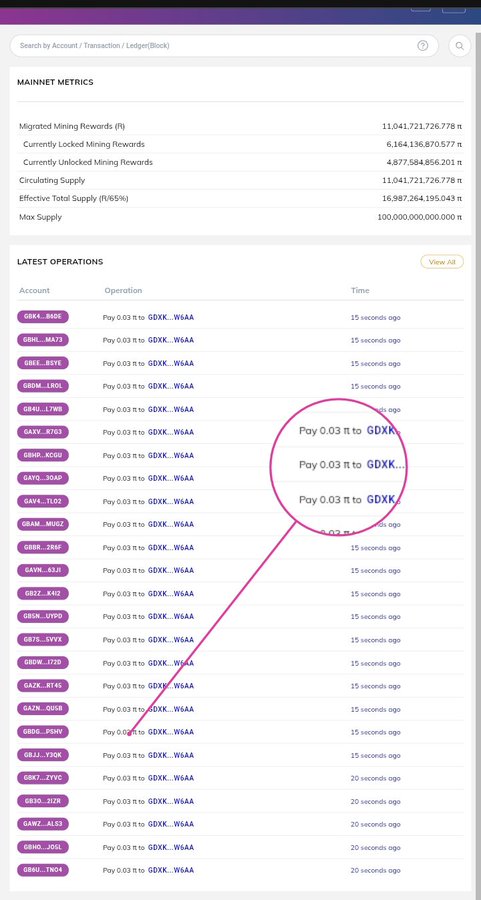
Task: Open GDXK...W6AA recipient in GBSN...UYPD row
Action: pyautogui.click(x=170, y=616)
